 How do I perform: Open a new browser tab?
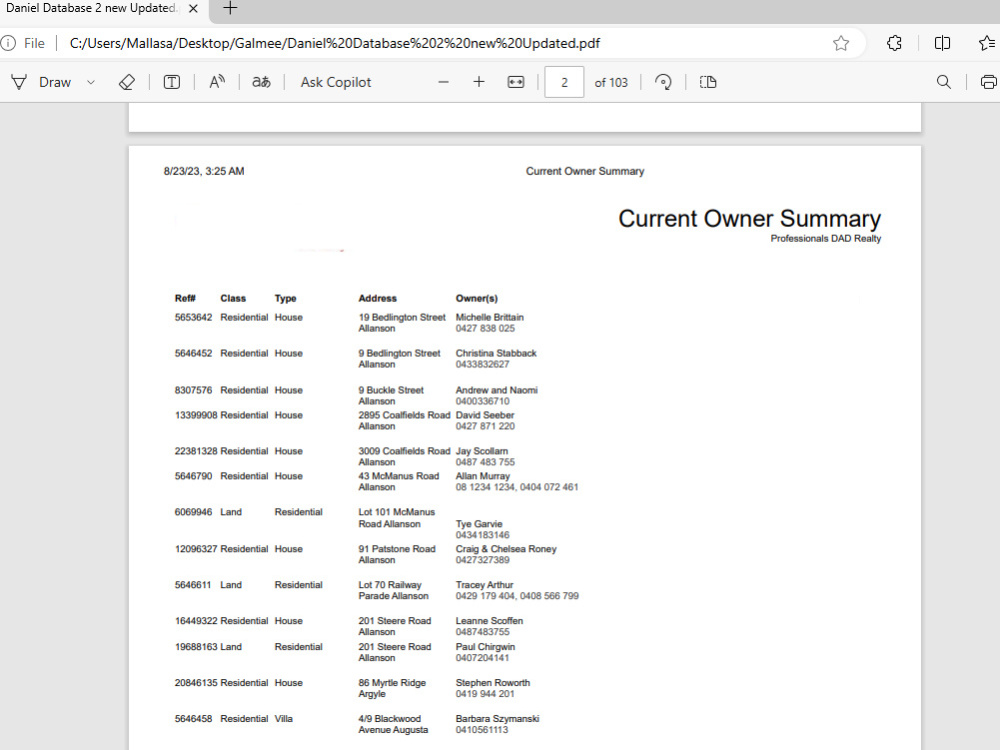pyautogui.click(x=230, y=8)
